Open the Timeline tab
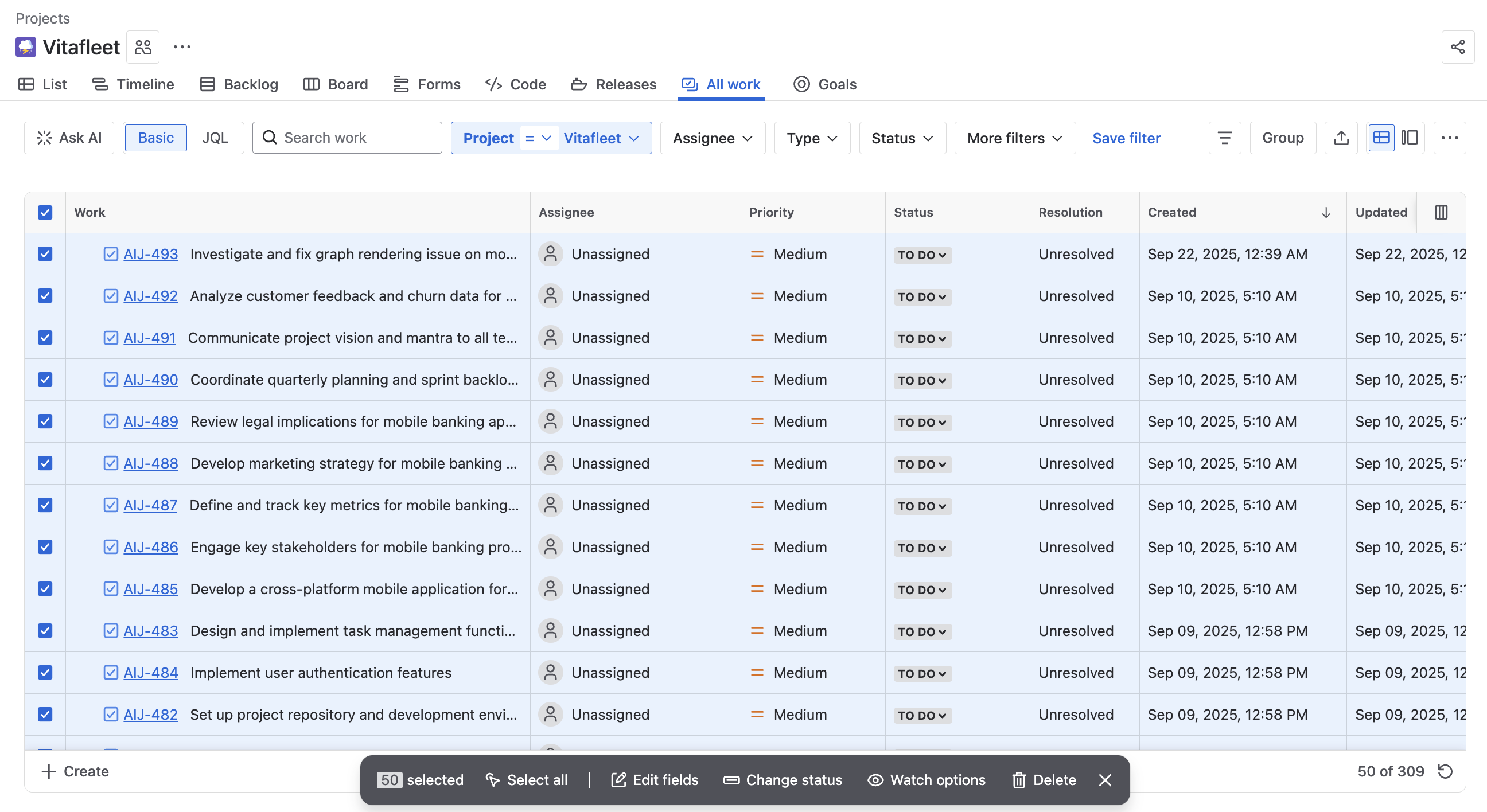 click(x=133, y=84)
